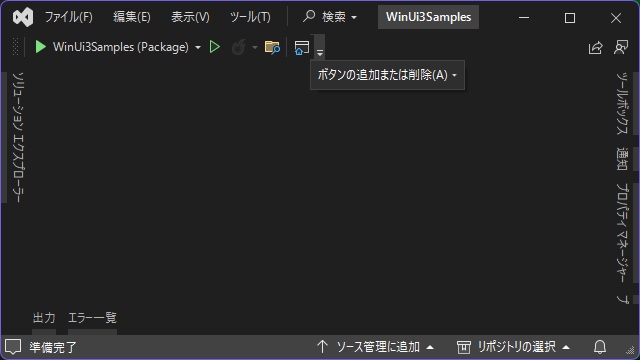The image size is (640, 360).
Task: Click the Hot Reload flame icon
Action: 238,47
